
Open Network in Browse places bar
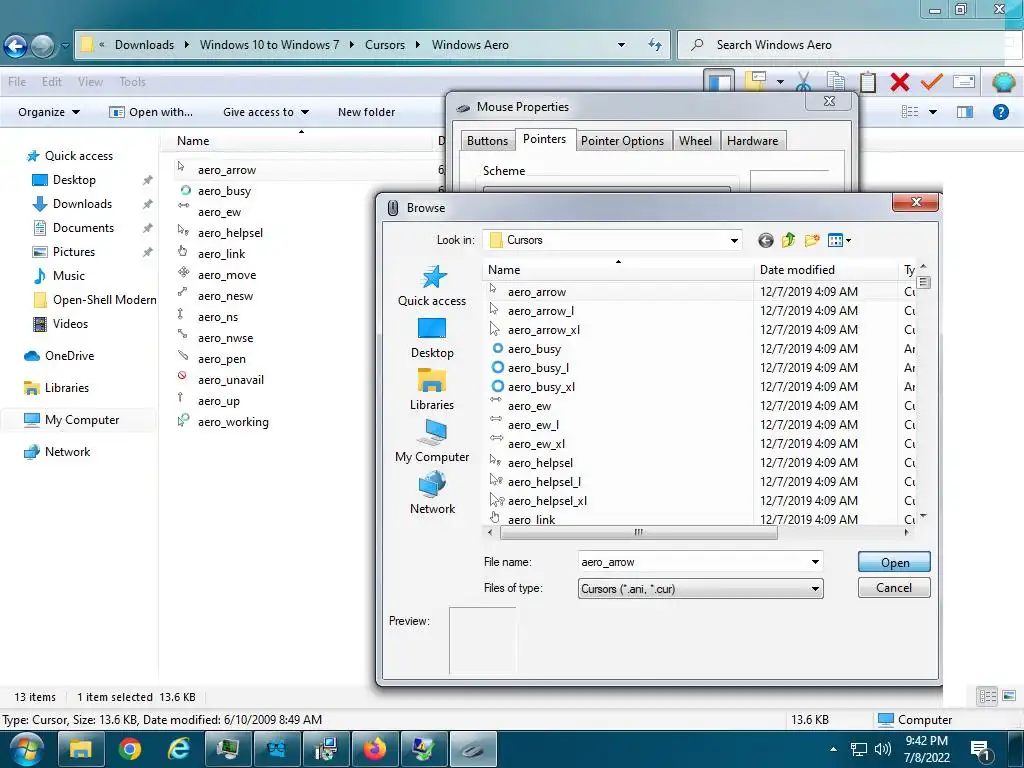(x=432, y=493)
